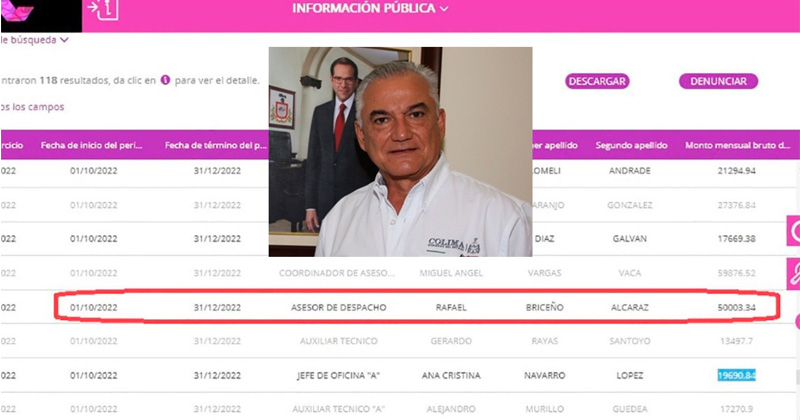The width and height of the screenshot is (800, 420).
Task: Click the DENUNCIAR button
Action: click(x=718, y=81)
